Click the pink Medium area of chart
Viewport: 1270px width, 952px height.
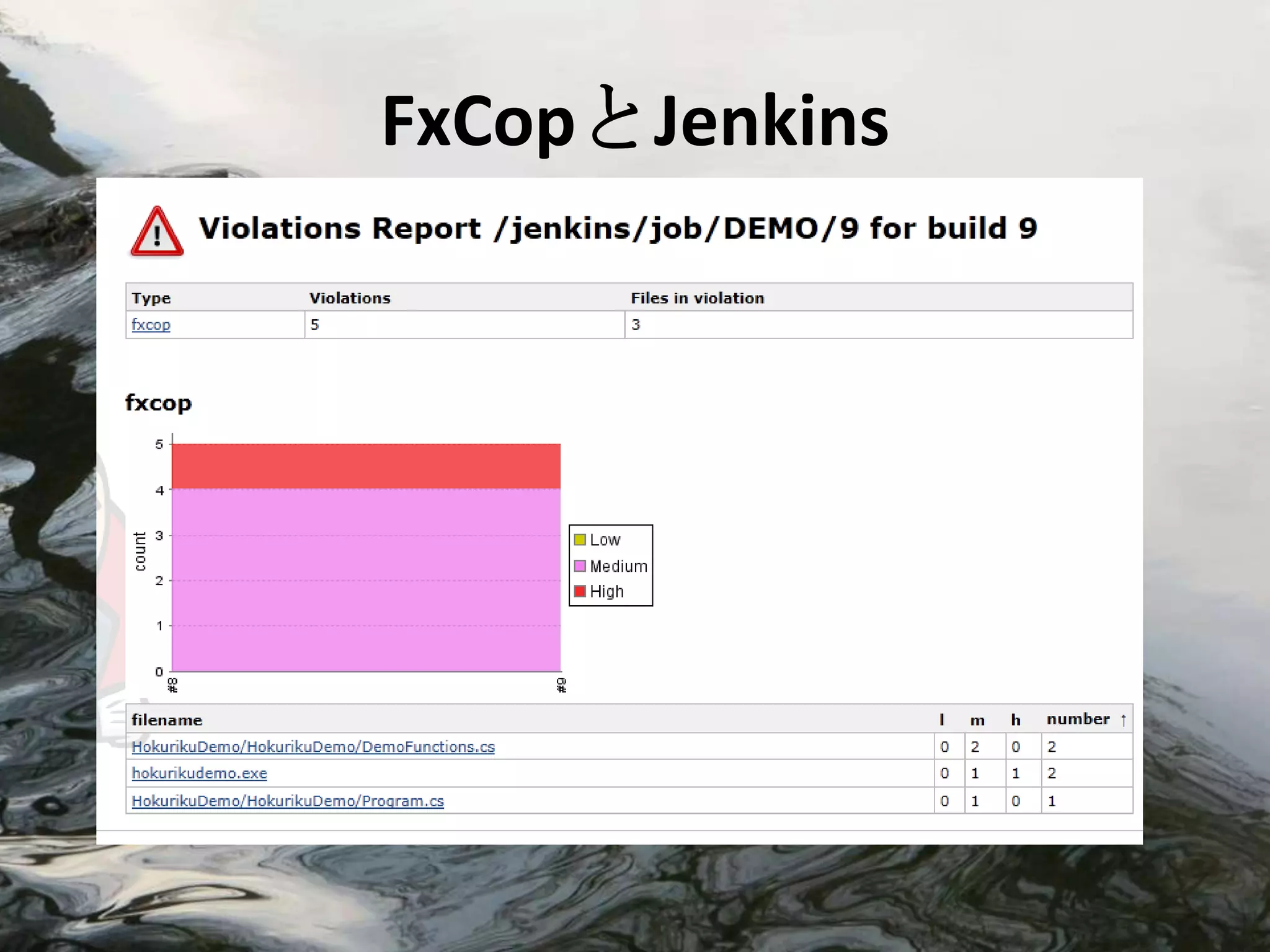point(366,580)
